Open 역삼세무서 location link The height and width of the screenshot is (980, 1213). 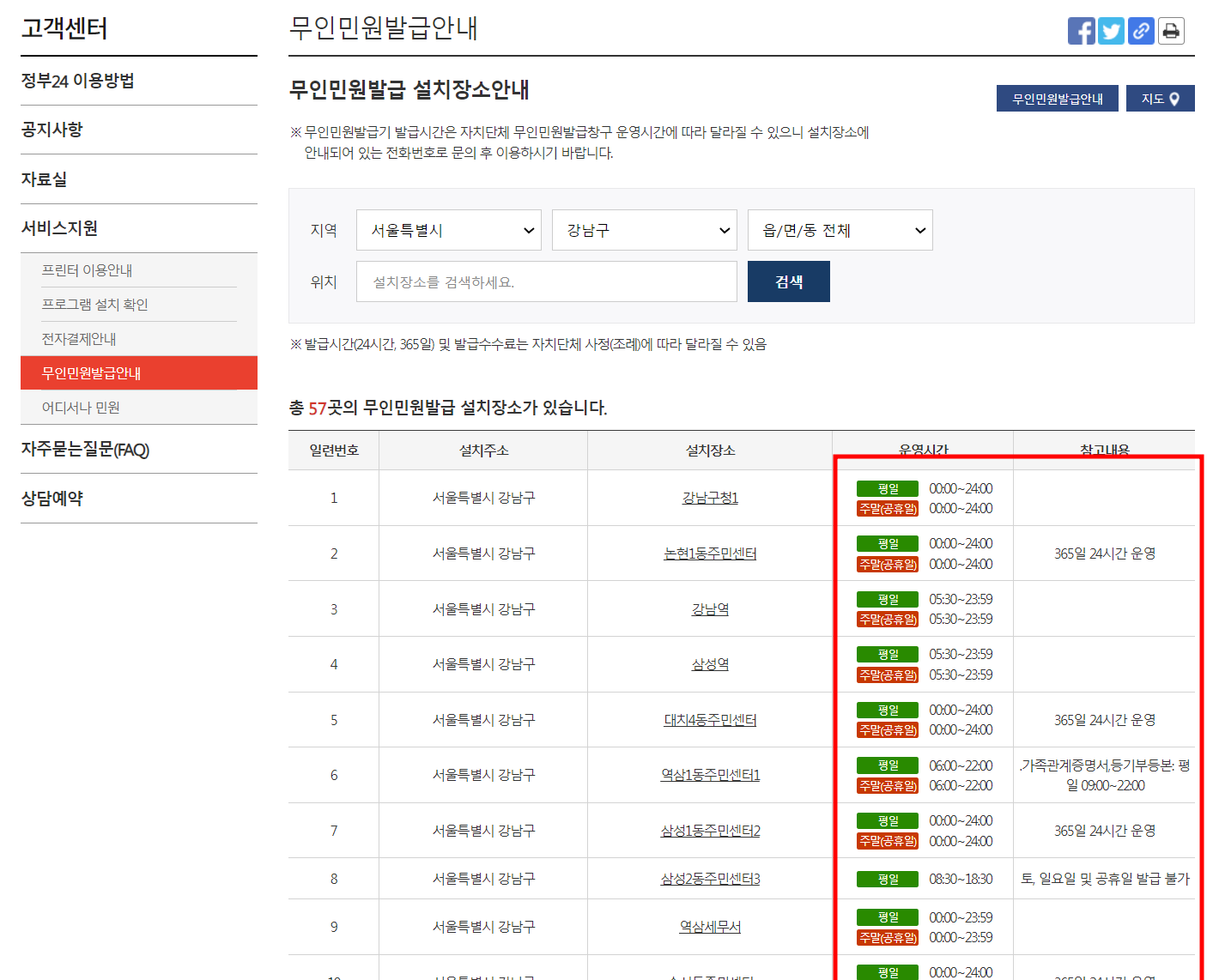coord(710,927)
